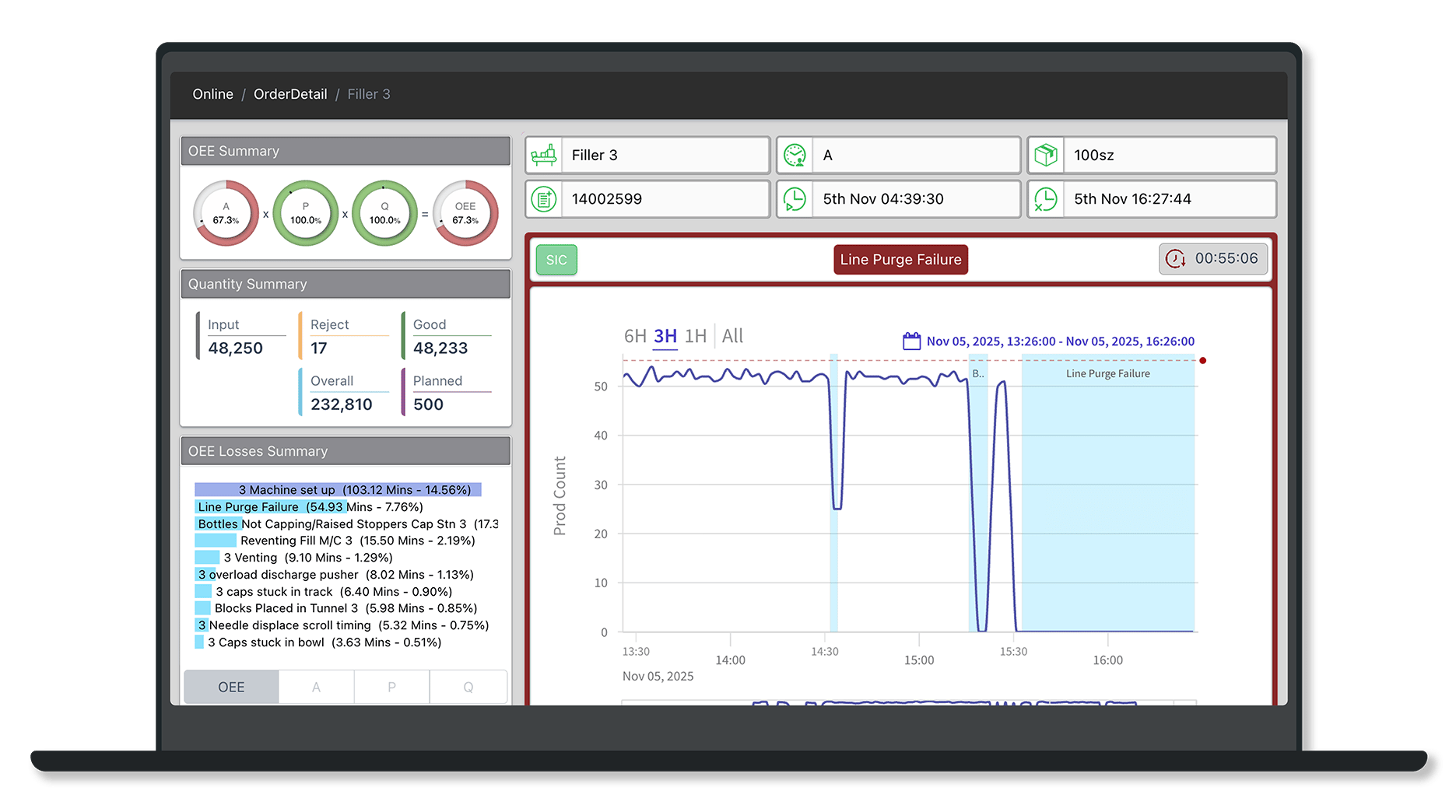Click the Filler 3 machine icon

544,156
